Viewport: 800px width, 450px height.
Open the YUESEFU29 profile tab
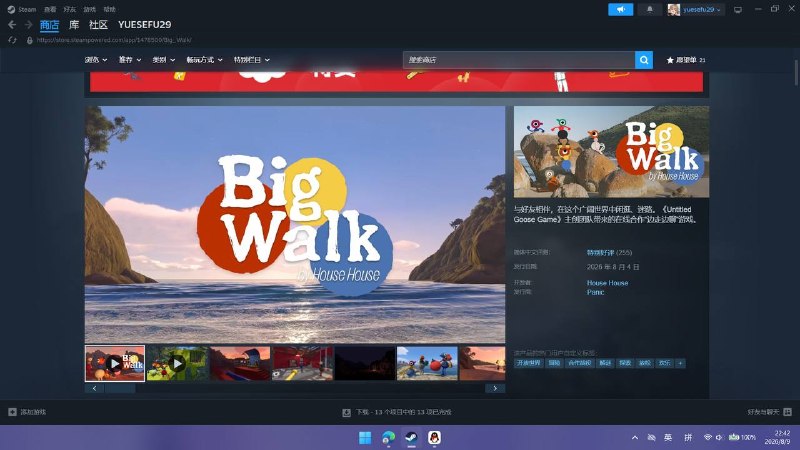tap(144, 24)
